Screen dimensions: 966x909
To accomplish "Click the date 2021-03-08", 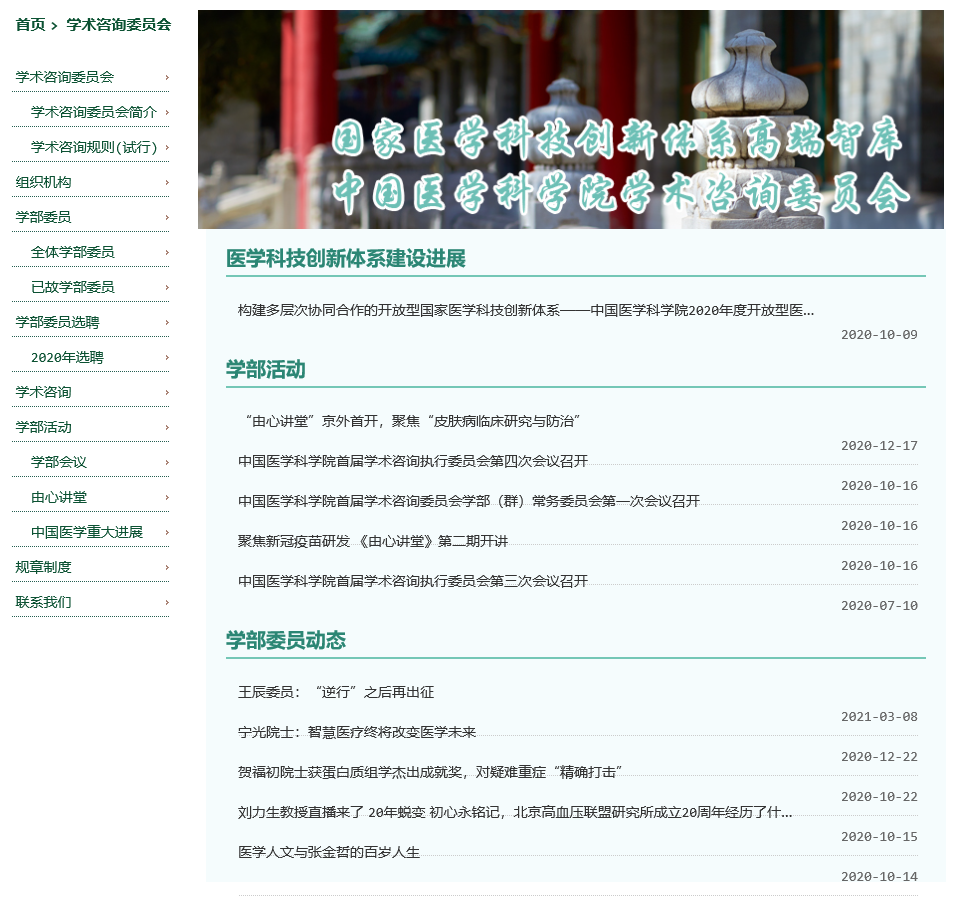I will (879, 717).
